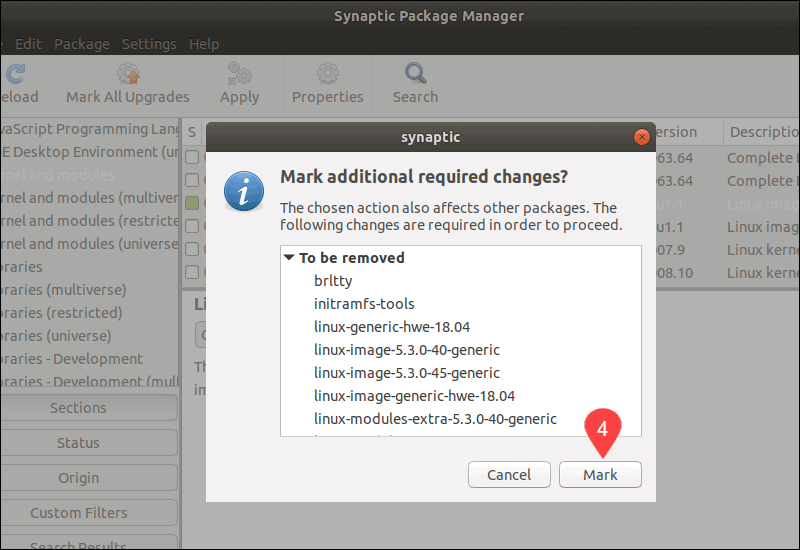This screenshot has width=800, height=550.
Task: Click the Search magnifier icon
Action: [415, 73]
